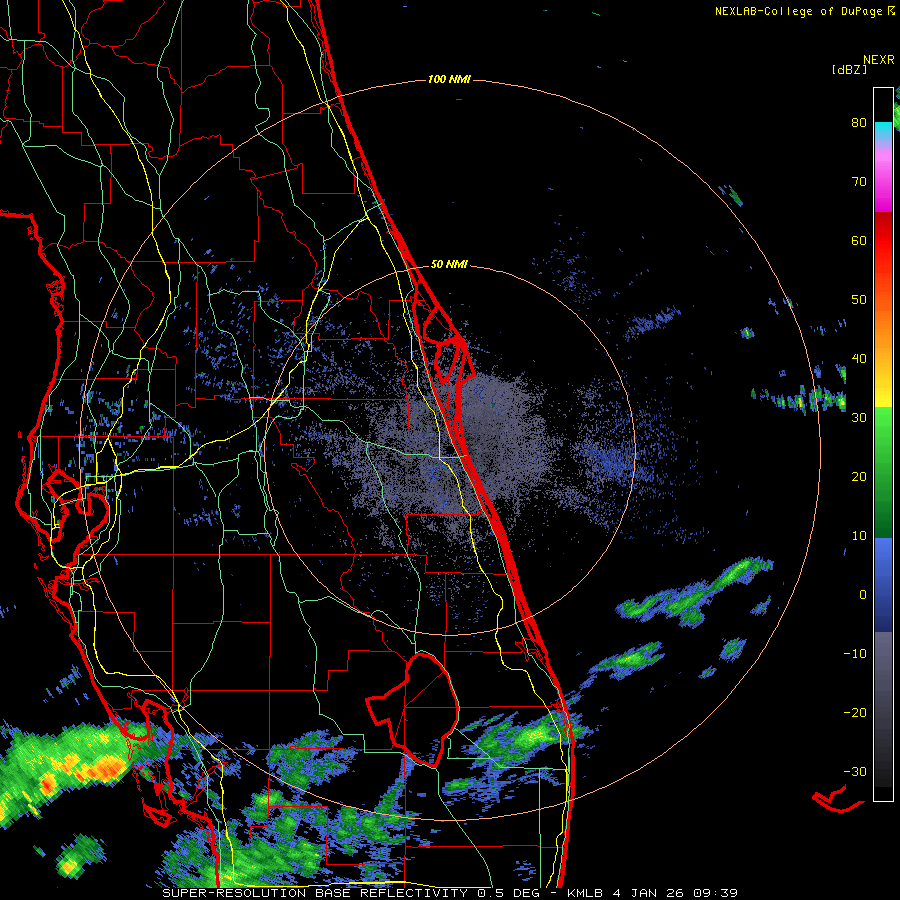The height and width of the screenshot is (900, 900).
Task: Click the -30 value on the dBZ scale
Action: [855, 771]
